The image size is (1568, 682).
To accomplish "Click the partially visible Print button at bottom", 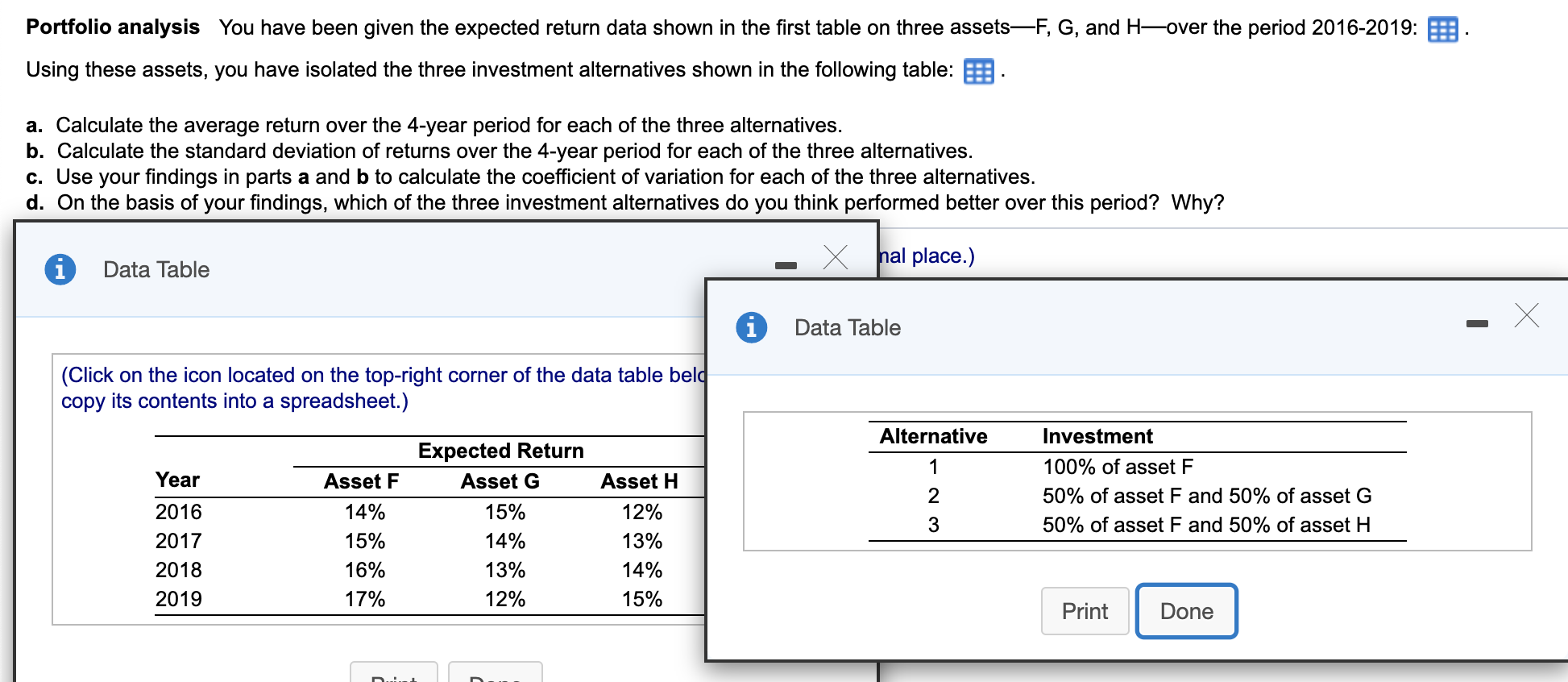I will (x=392, y=676).
